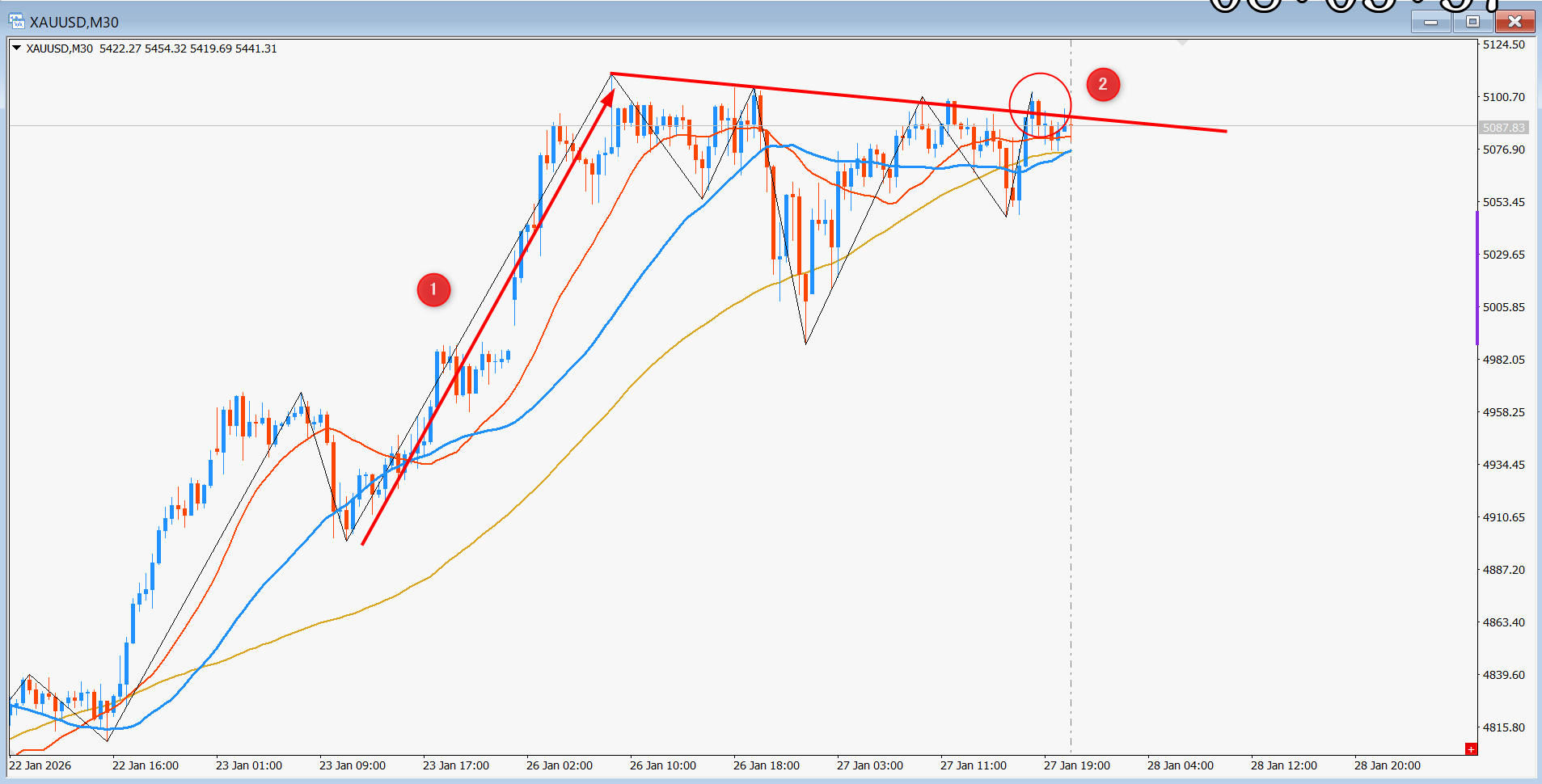The height and width of the screenshot is (784, 1542).
Task: Click the 23 Jan 01:00 time label
Action: click(249, 765)
